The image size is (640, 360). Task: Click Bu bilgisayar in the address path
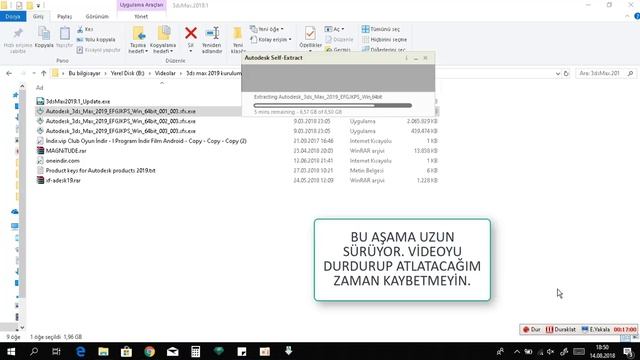[x=84, y=73]
